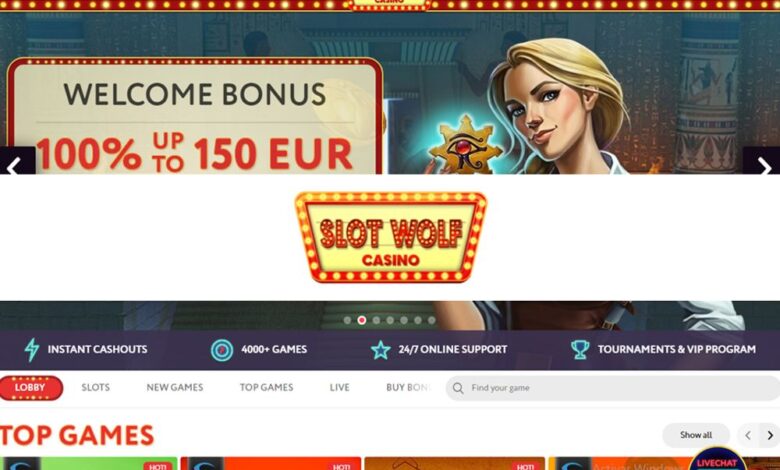Switch to the Live tab
Viewport: 780px width, 470px height.
coord(339,387)
